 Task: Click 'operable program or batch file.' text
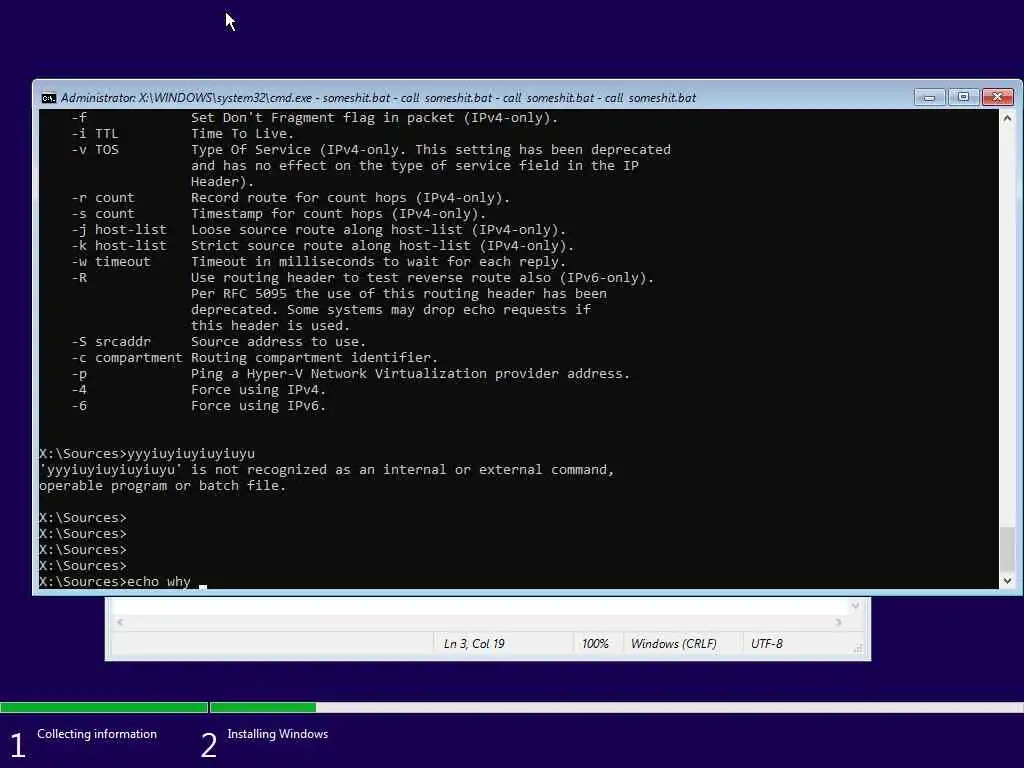[x=163, y=485]
